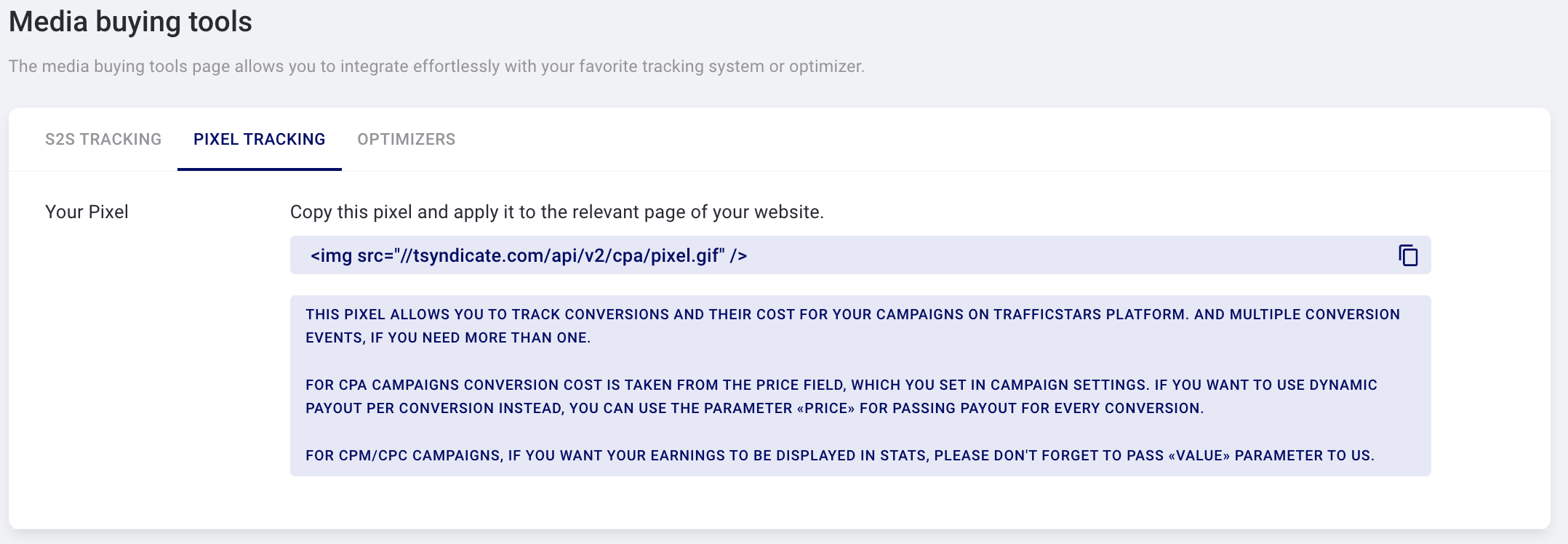The width and height of the screenshot is (1568, 544).
Task: Select the Pixel Tracking tab
Action: [260, 139]
